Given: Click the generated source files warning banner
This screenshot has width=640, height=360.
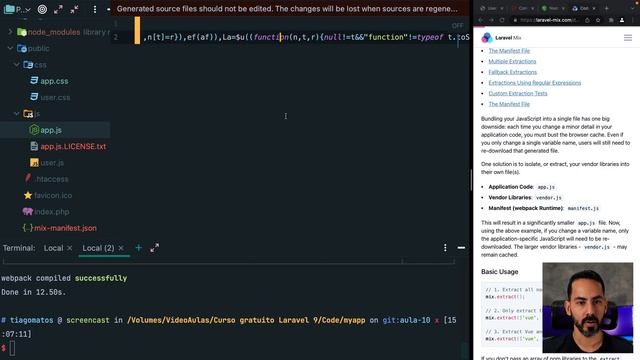Looking at the screenshot, I should [290, 9].
